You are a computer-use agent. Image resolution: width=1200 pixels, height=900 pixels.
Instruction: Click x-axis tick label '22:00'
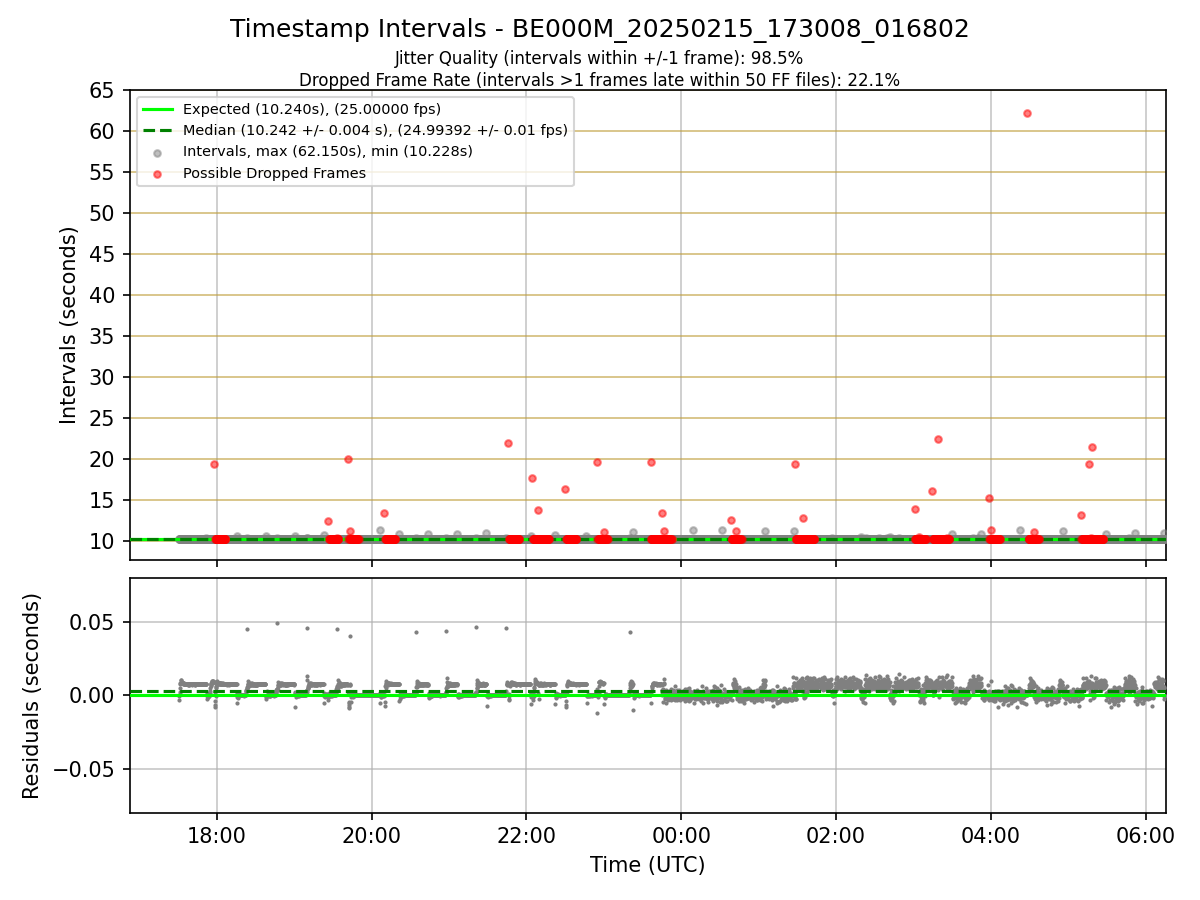(x=526, y=834)
